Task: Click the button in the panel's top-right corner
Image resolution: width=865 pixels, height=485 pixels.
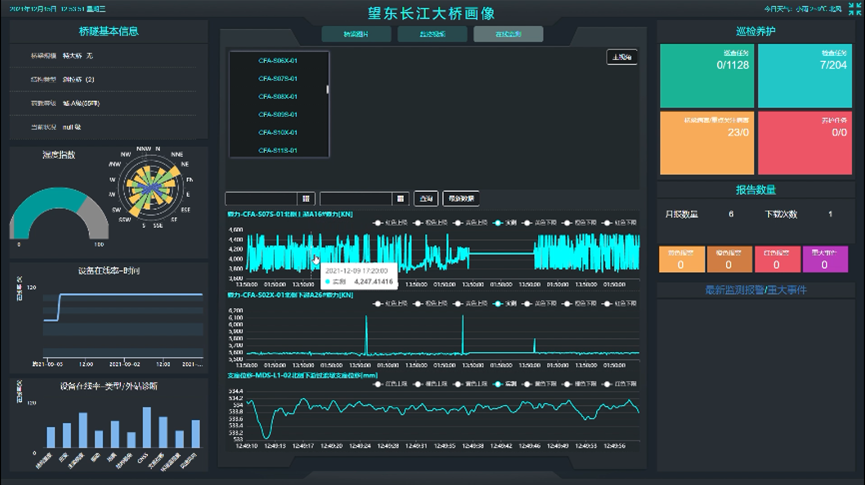Action: coord(621,58)
